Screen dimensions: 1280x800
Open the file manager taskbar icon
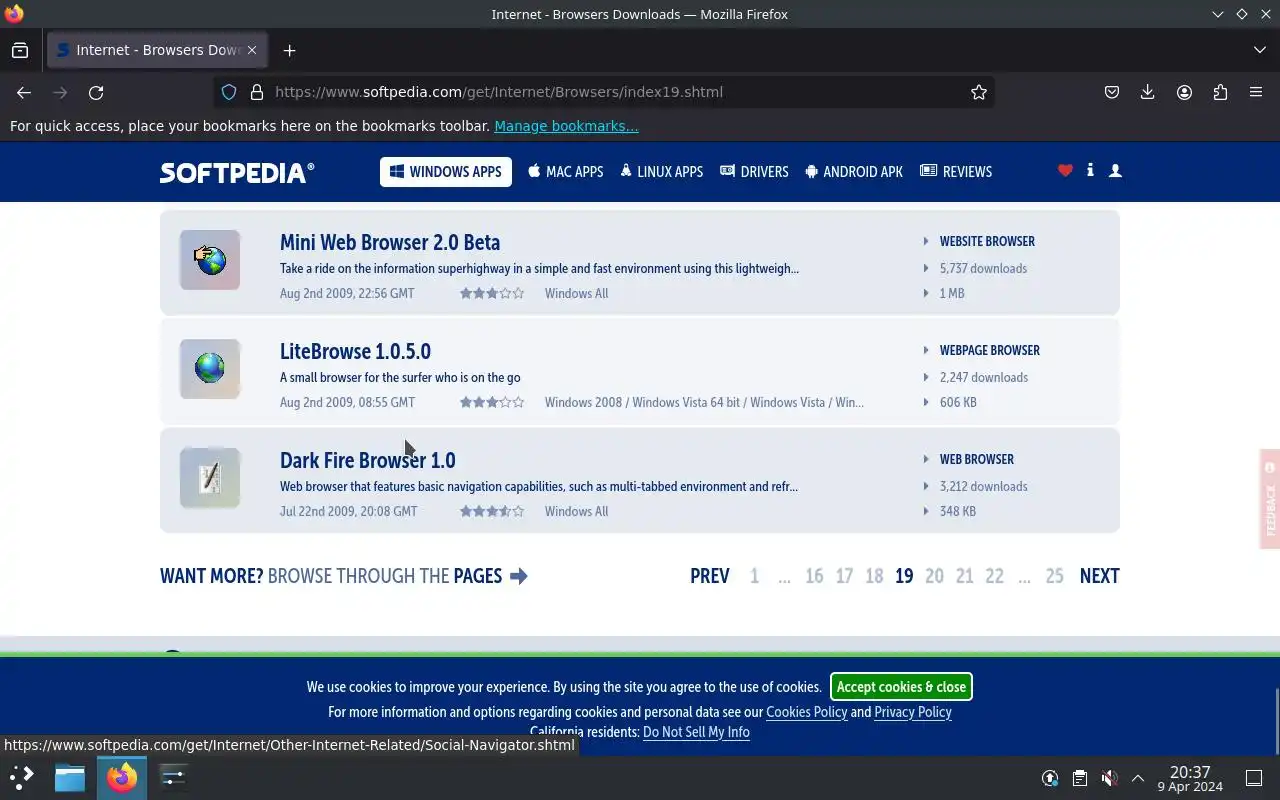70,777
